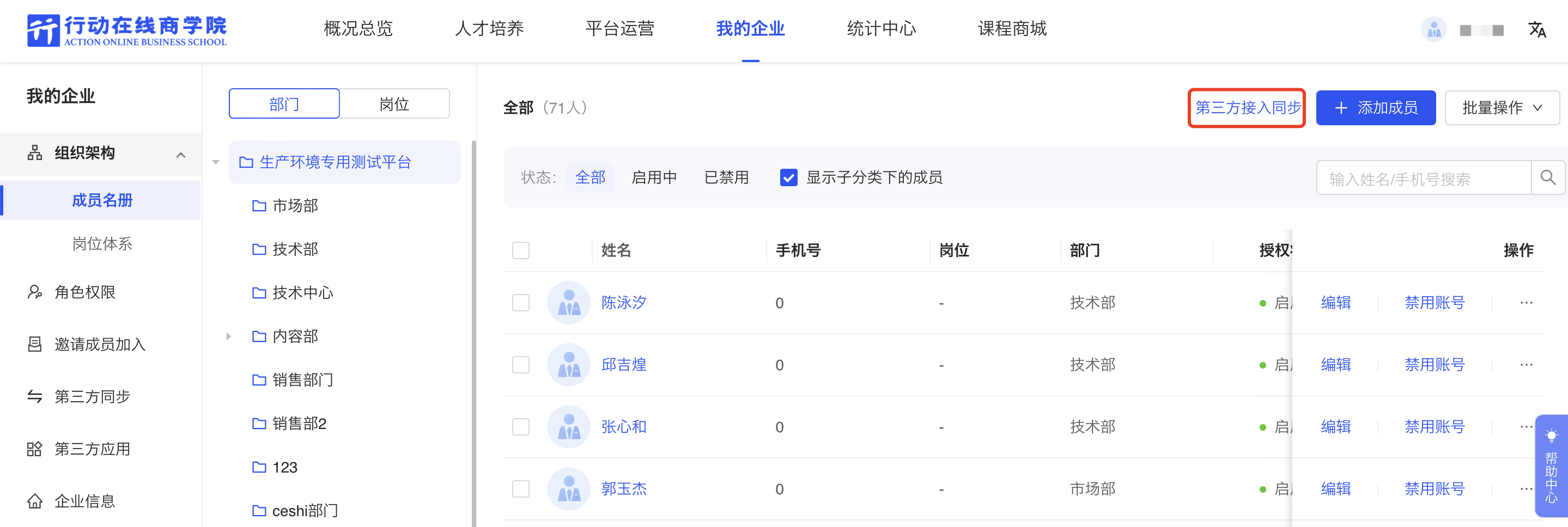Select 我的企业 in top navigation
This screenshot has height=527, width=1568.
pyautogui.click(x=750, y=29)
